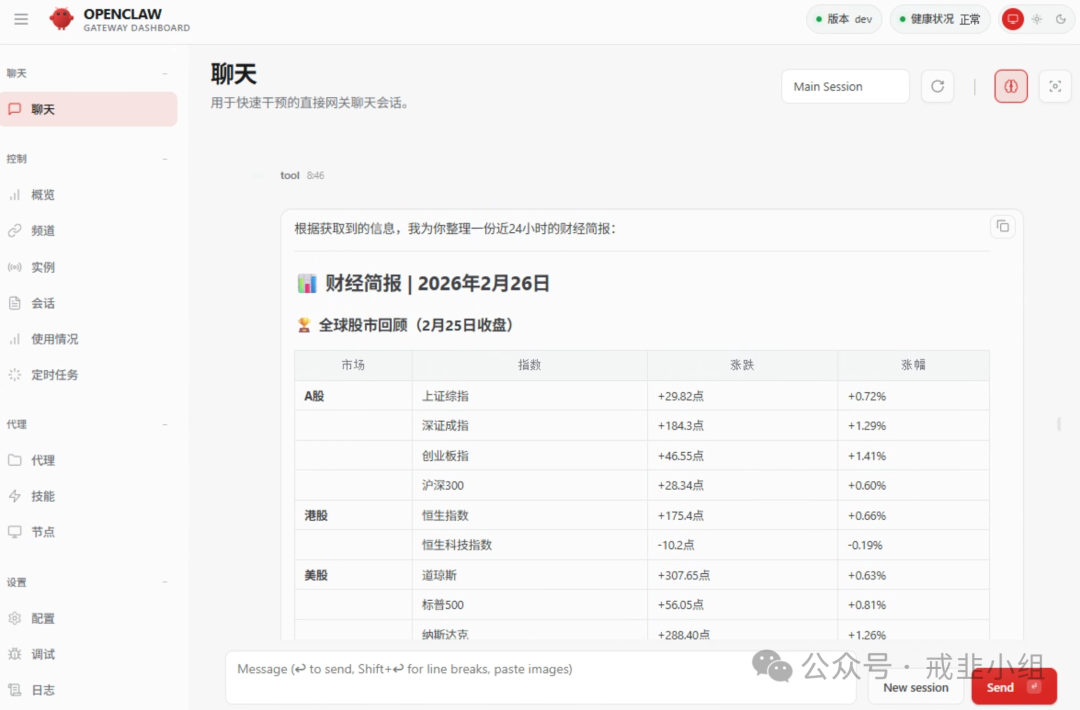Open 技能 via its lightning icon
The image size is (1080, 710).
point(15,496)
